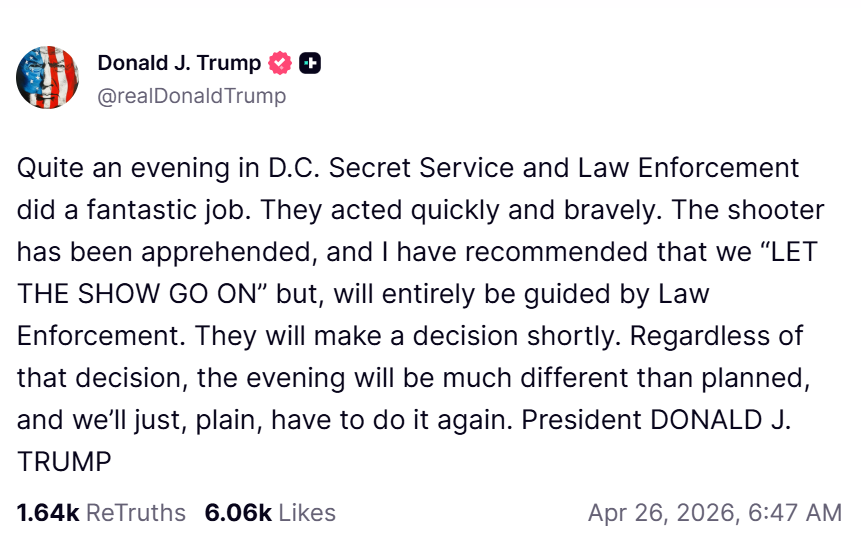
Task: Click the black plus badge icon
Action: coord(310,63)
